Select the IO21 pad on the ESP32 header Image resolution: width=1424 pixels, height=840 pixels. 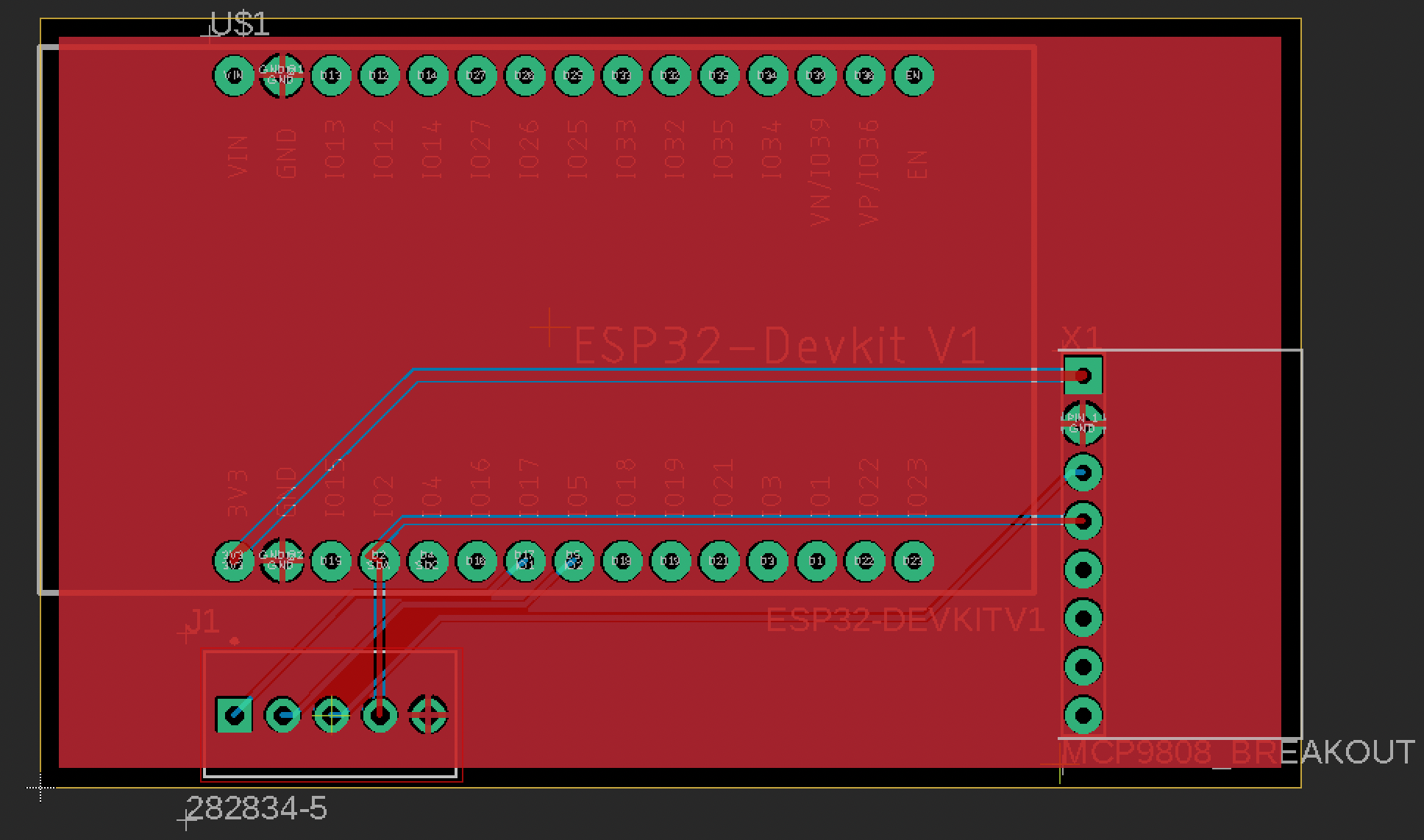pos(719,561)
